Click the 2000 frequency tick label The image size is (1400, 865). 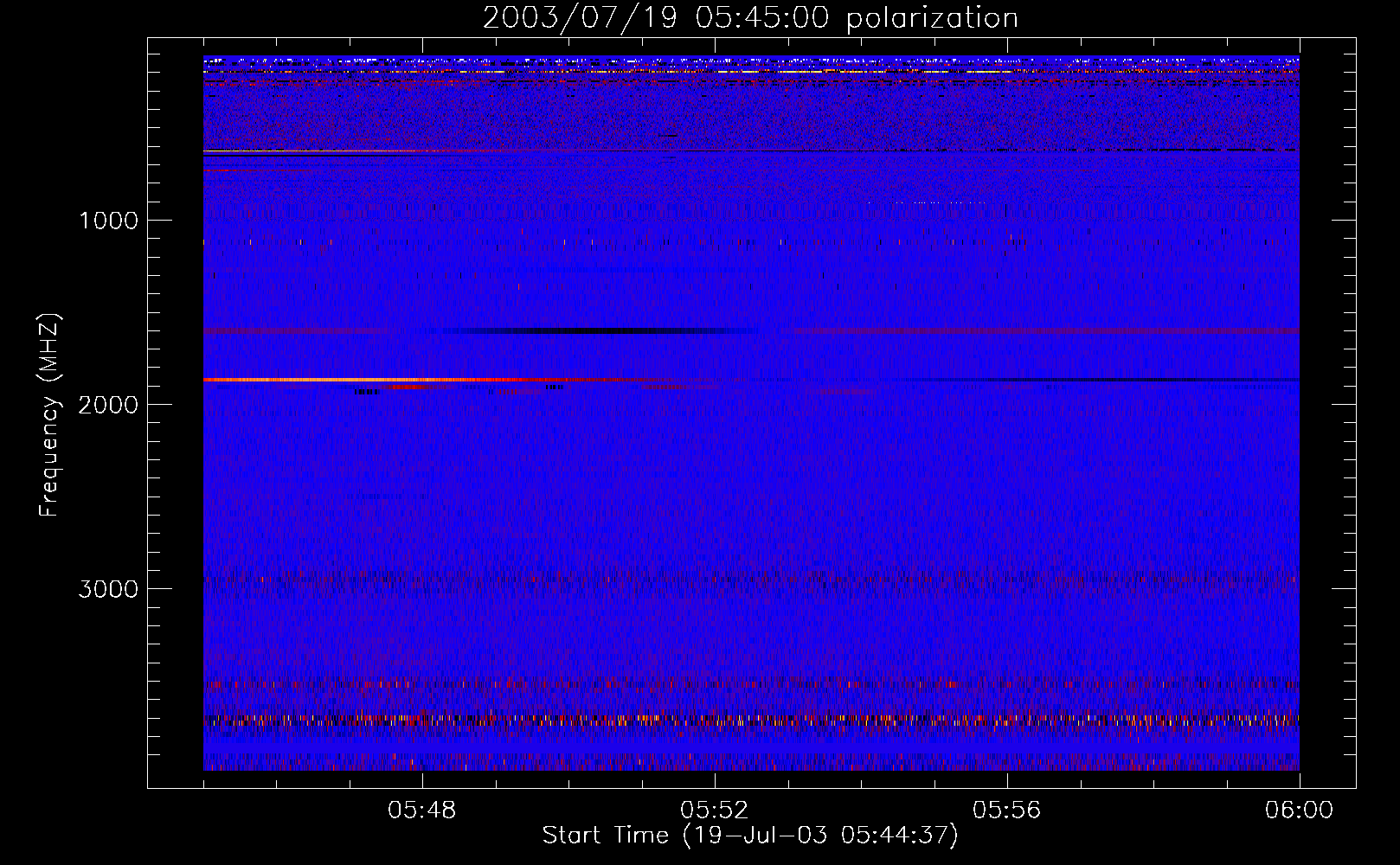pyautogui.click(x=108, y=405)
